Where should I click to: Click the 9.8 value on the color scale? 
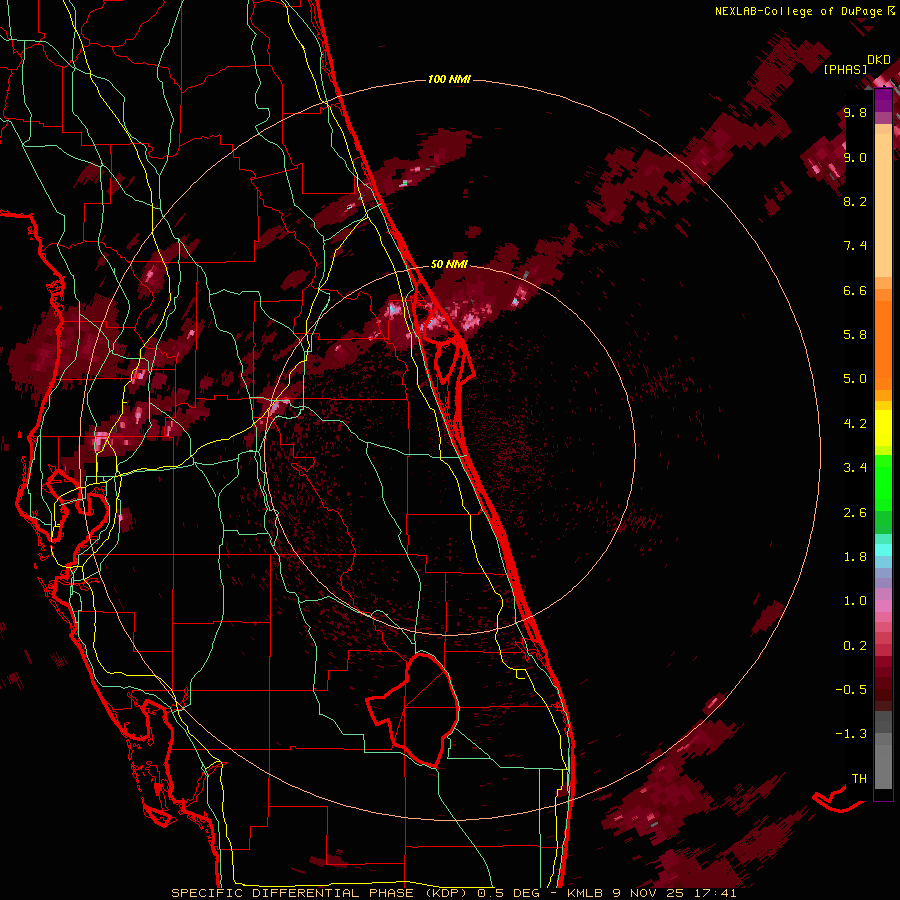pos(855,112)
